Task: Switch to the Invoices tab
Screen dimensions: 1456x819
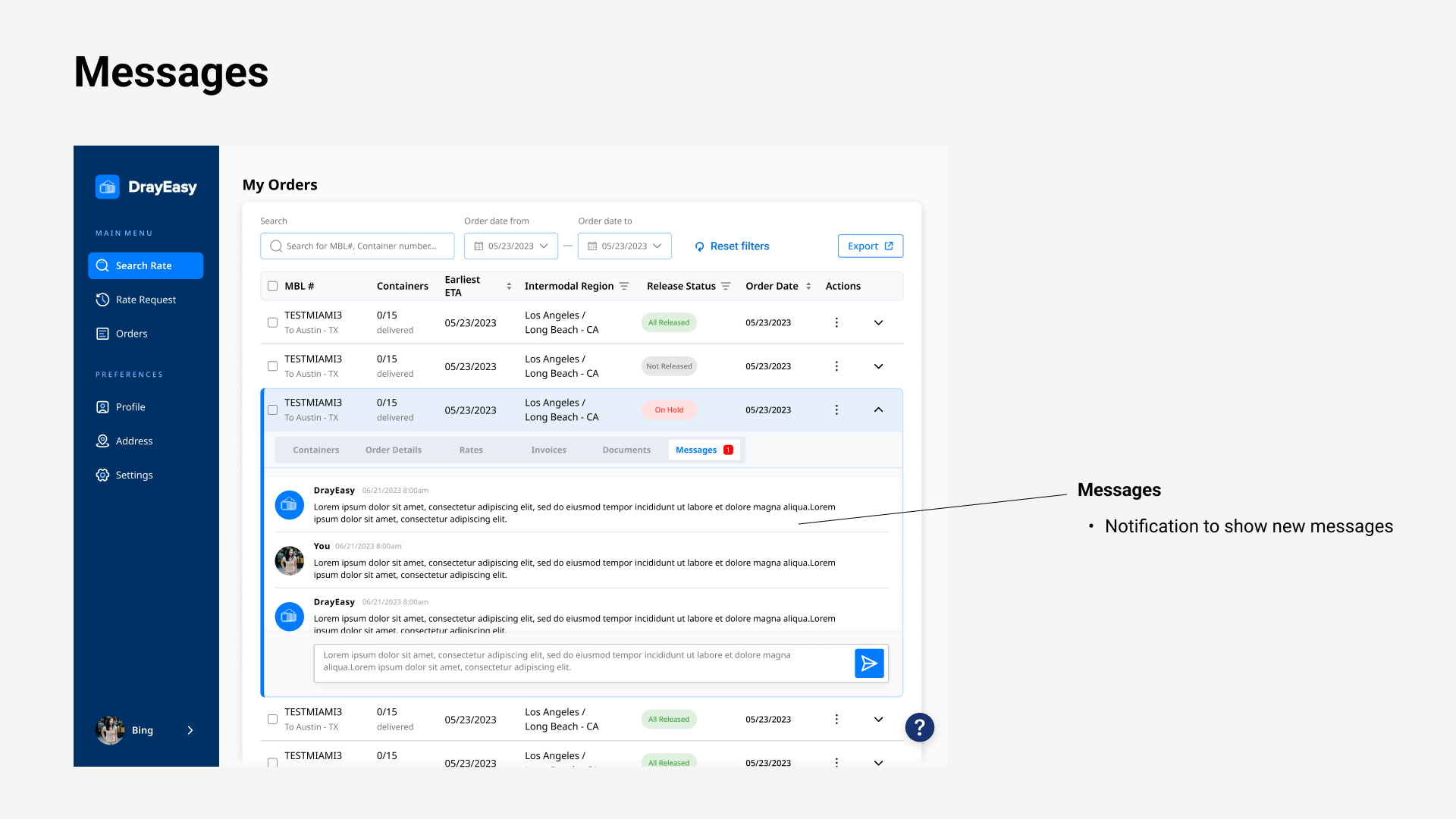Action: [548, 450]
